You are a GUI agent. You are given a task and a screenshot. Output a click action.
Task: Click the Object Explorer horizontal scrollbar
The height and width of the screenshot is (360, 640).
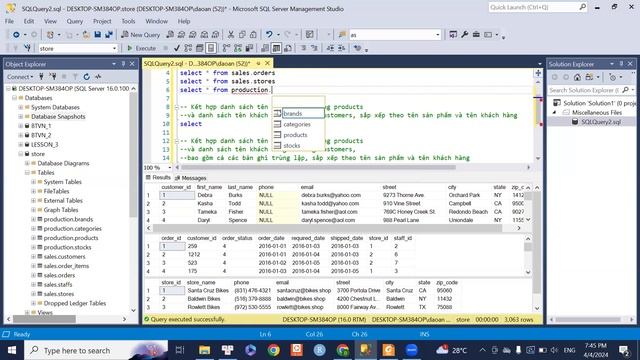click(44, 319)
